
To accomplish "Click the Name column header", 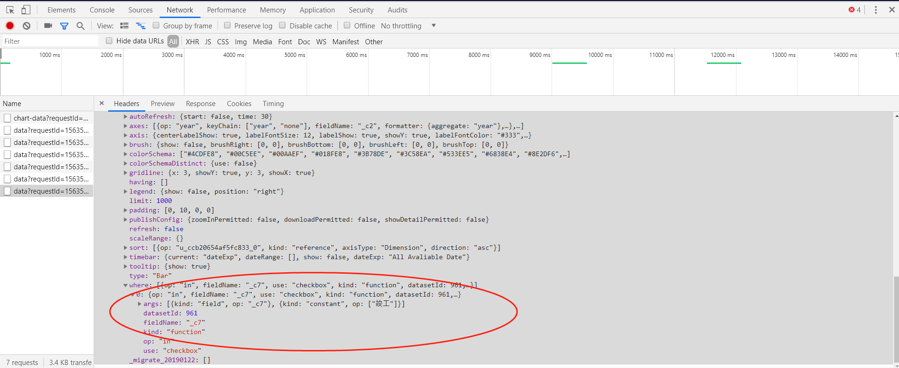I will (47, 104).
